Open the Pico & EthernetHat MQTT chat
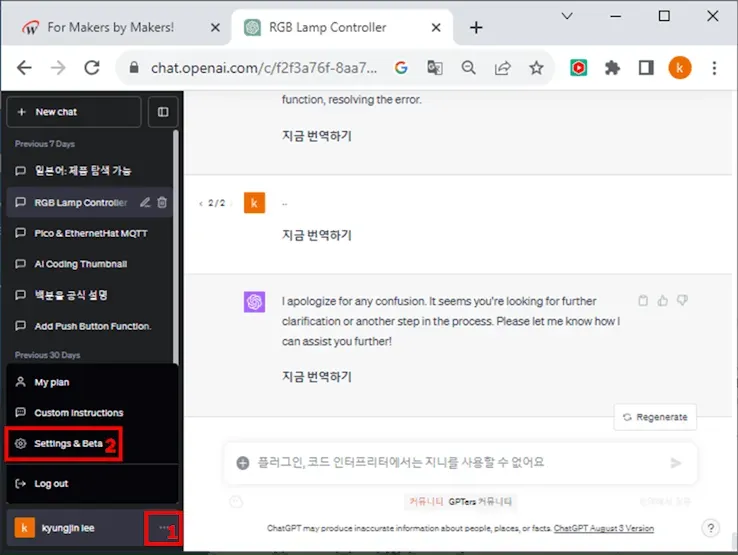738x555 pixels. pyautogui.click(x=89, y=233)
